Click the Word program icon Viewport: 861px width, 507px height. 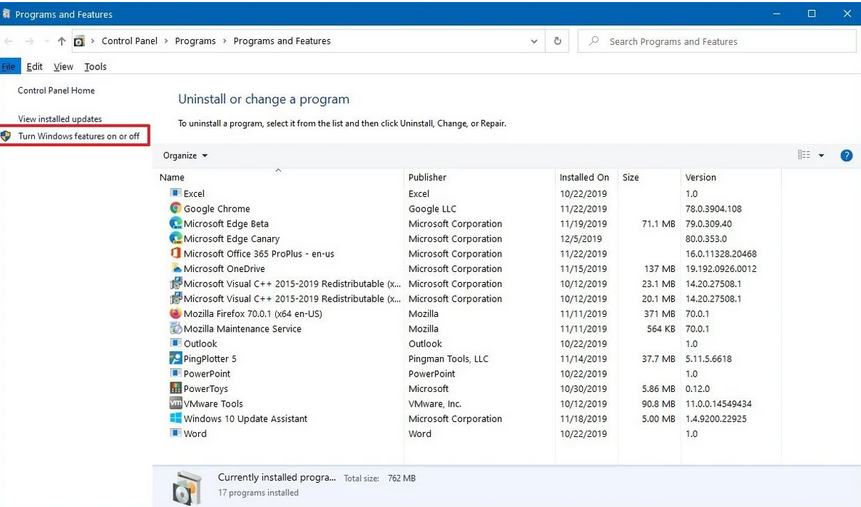175,433
